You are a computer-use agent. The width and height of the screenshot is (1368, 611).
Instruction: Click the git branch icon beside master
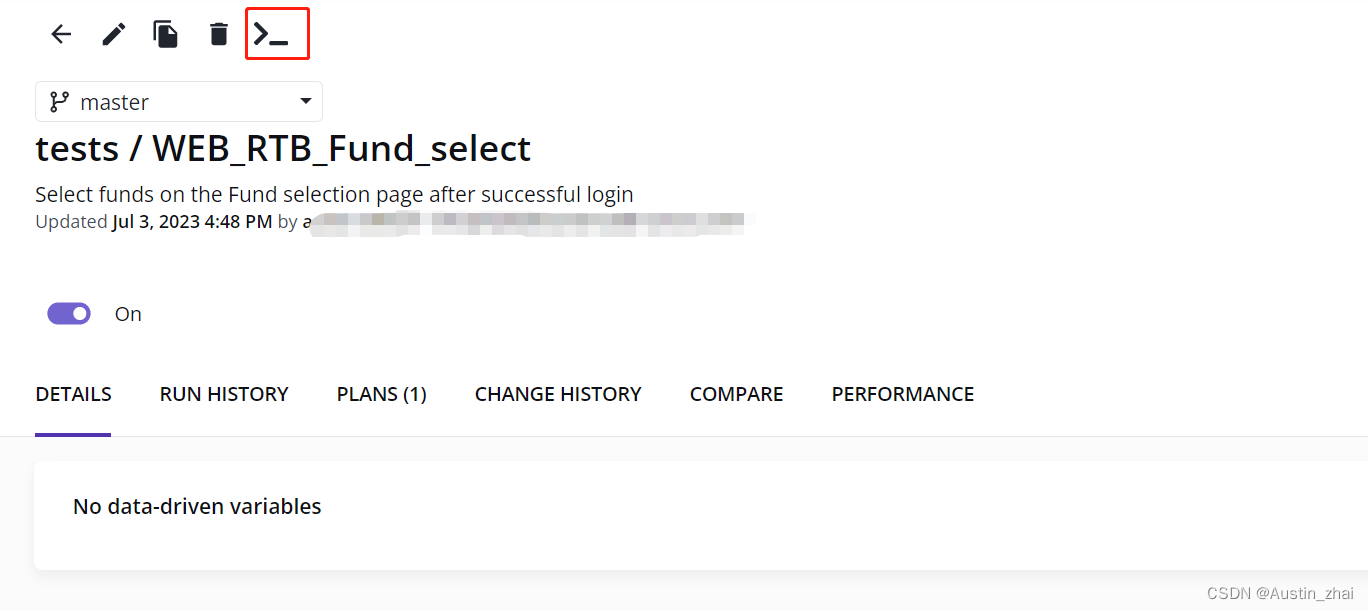[59, 102]
